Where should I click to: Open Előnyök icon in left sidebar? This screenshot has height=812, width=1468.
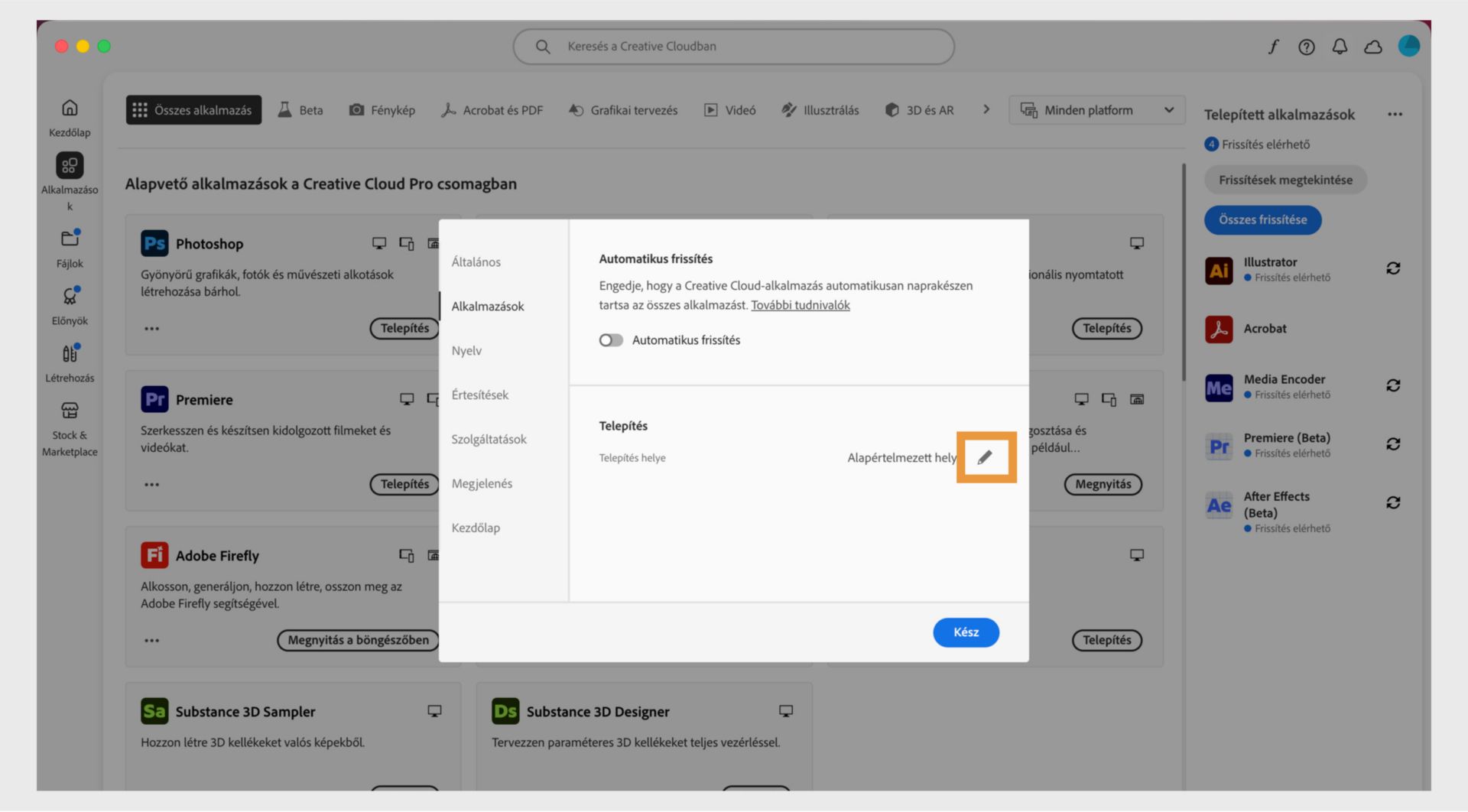tap(70, 296)
